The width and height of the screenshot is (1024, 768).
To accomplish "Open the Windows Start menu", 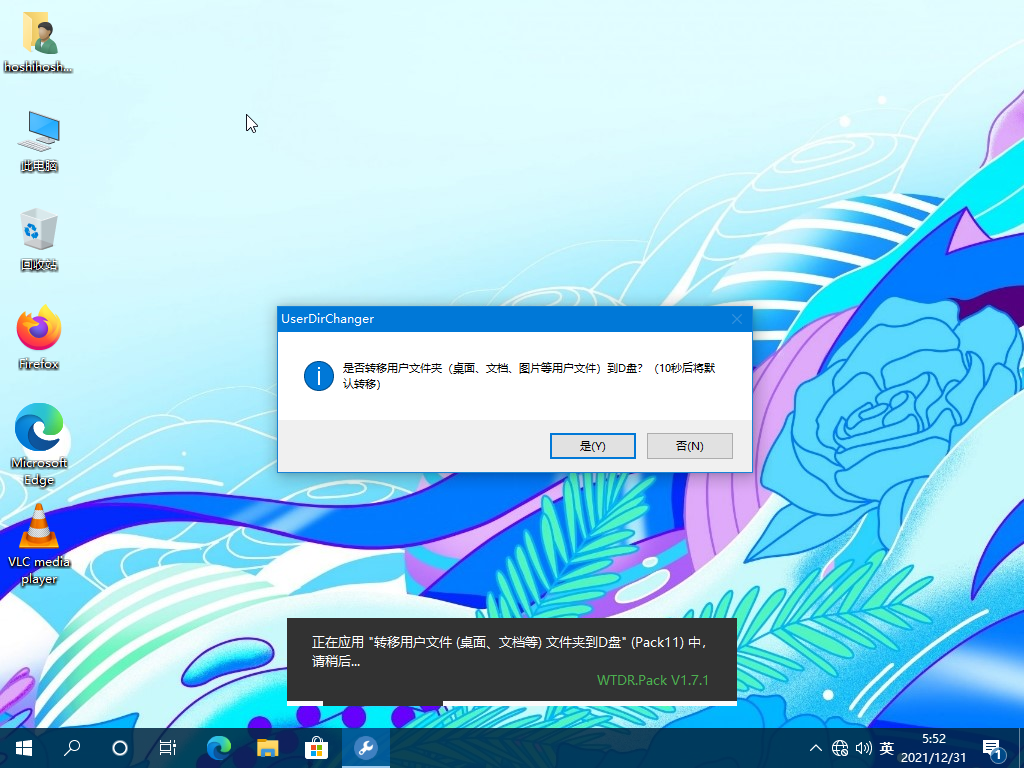I will [x=22, y=748].
